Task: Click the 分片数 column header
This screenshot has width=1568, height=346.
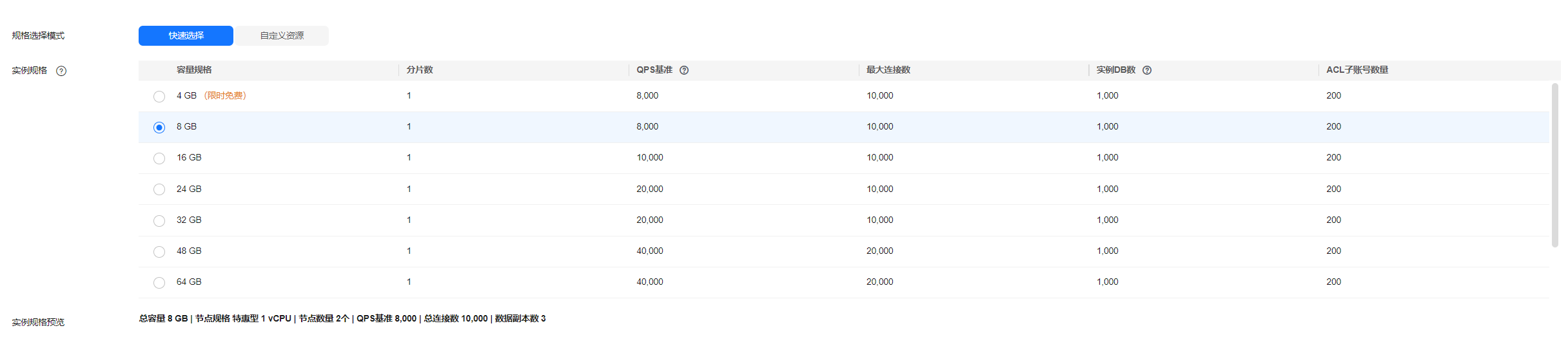Action: tap(420, 70)
